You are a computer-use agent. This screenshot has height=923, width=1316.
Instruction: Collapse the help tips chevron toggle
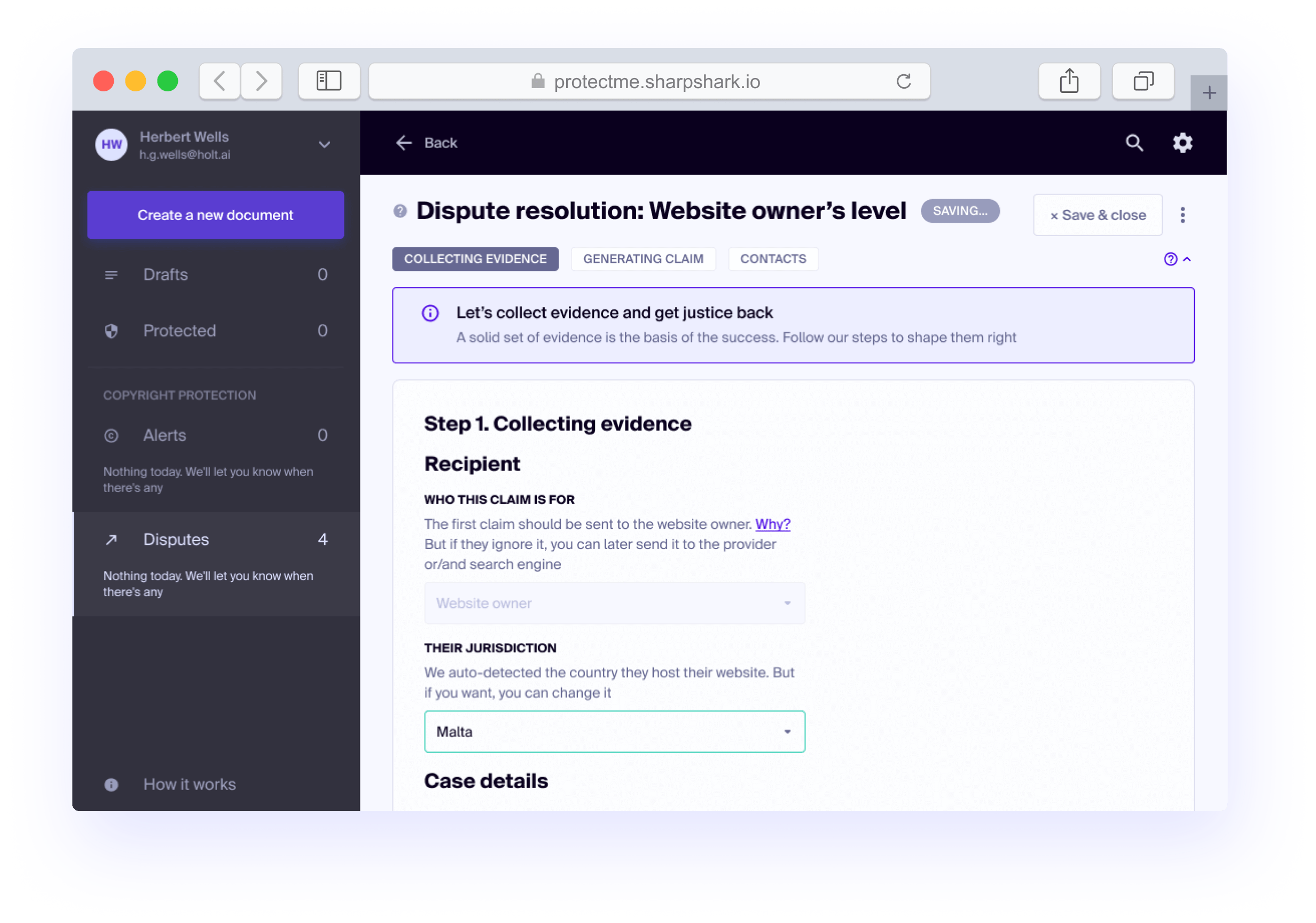1186,259
